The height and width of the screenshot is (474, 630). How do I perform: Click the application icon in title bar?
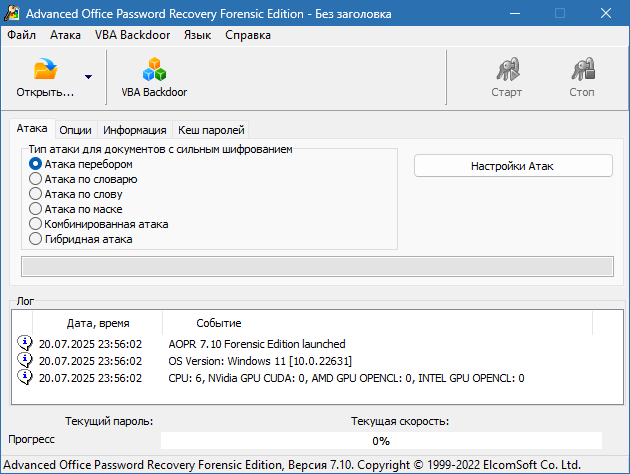click(x=12, y=13)
